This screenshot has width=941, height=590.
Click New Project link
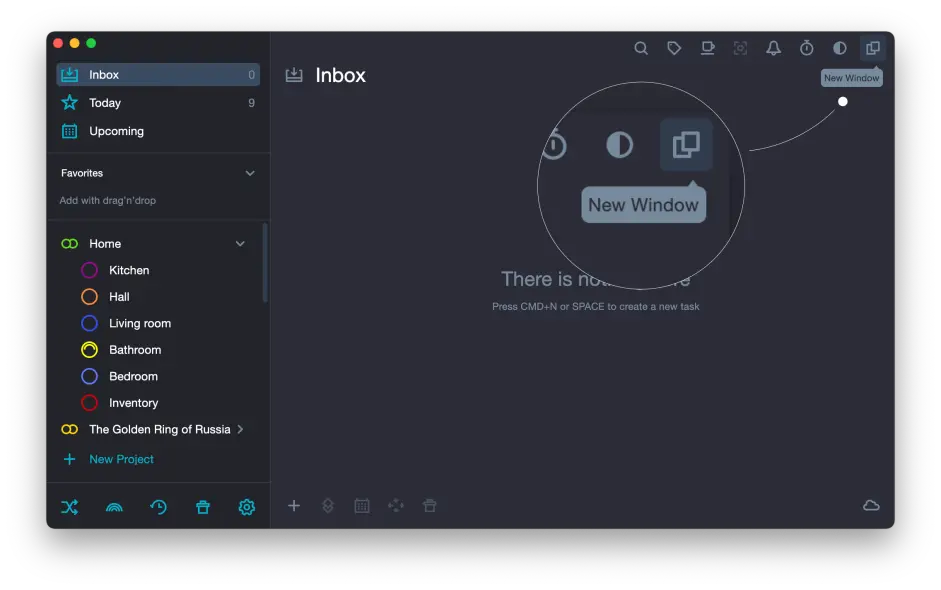[x=121, y=459]
